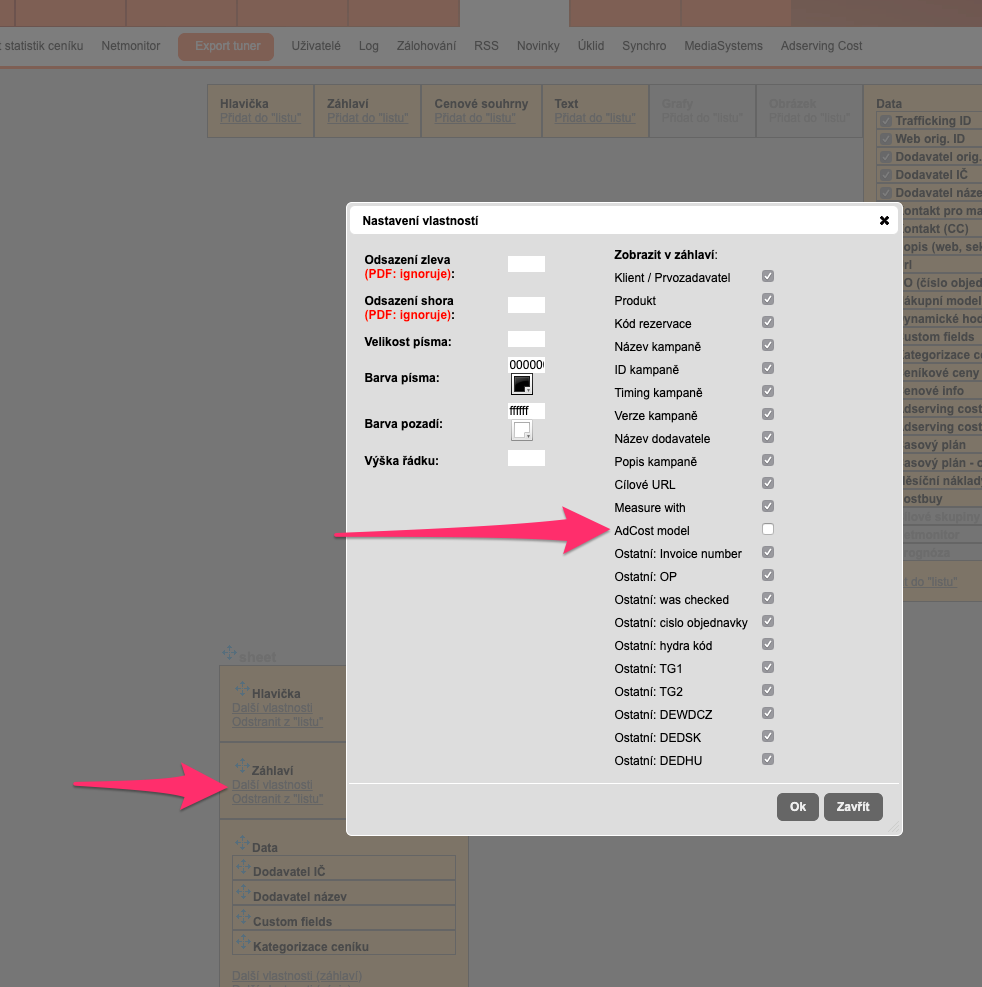Click the Velikost písma input field
This screenshot has width=982, height=987.
click(x=526, y=339)
